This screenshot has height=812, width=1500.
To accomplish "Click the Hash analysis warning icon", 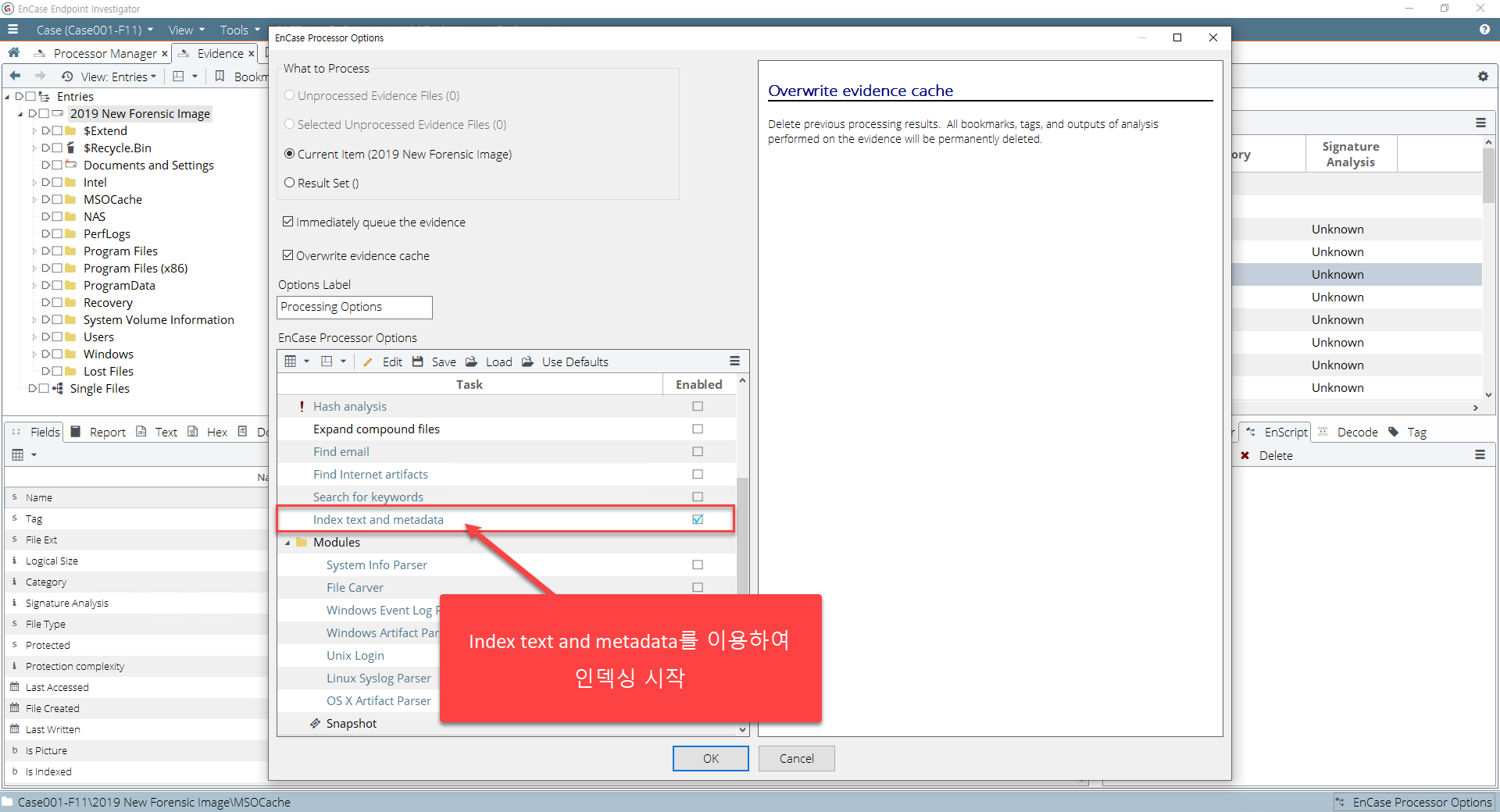I will pyautogui.click(x=302, y=406).
